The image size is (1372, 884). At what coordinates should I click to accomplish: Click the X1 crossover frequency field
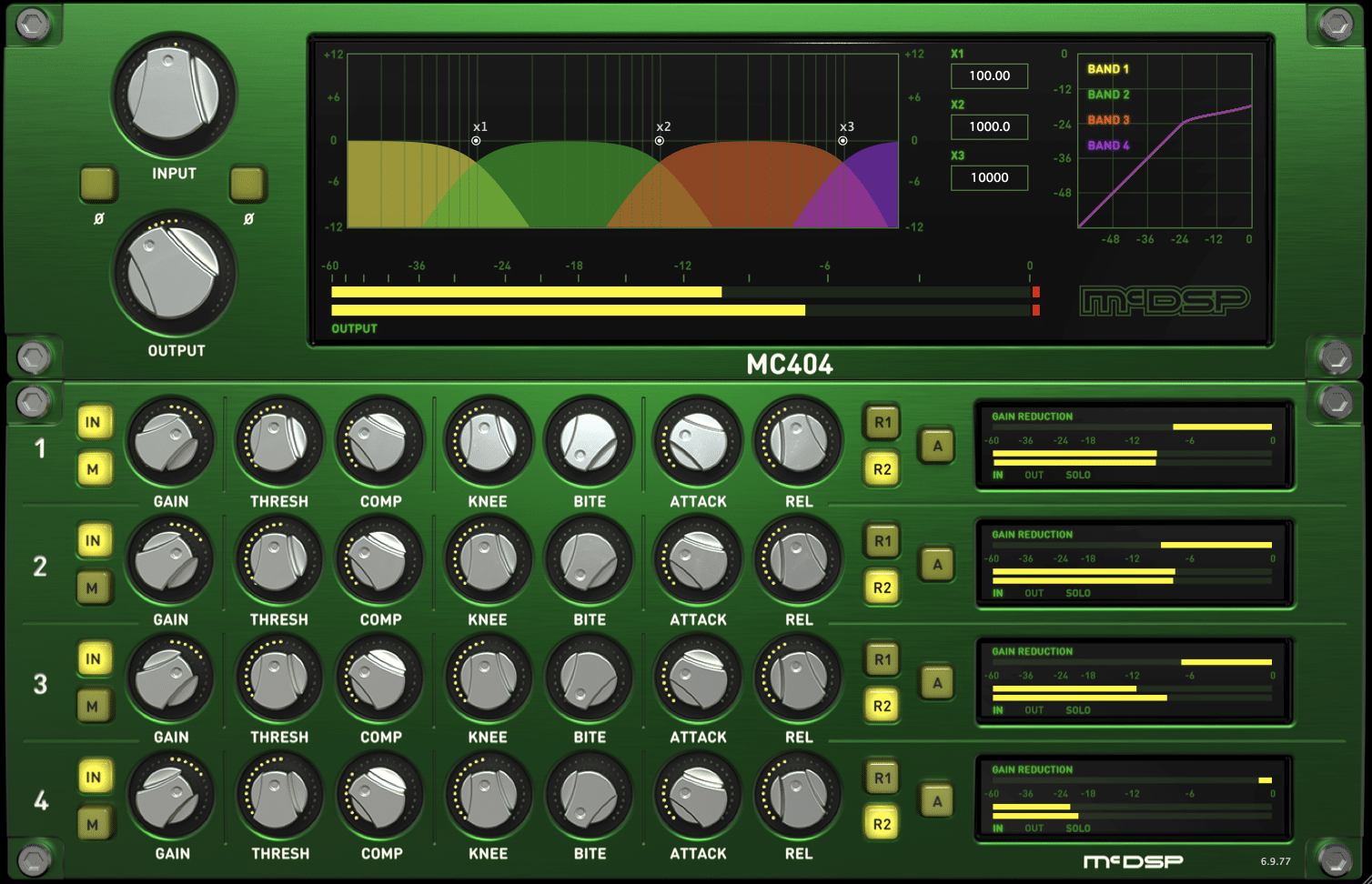click(989, 76)
